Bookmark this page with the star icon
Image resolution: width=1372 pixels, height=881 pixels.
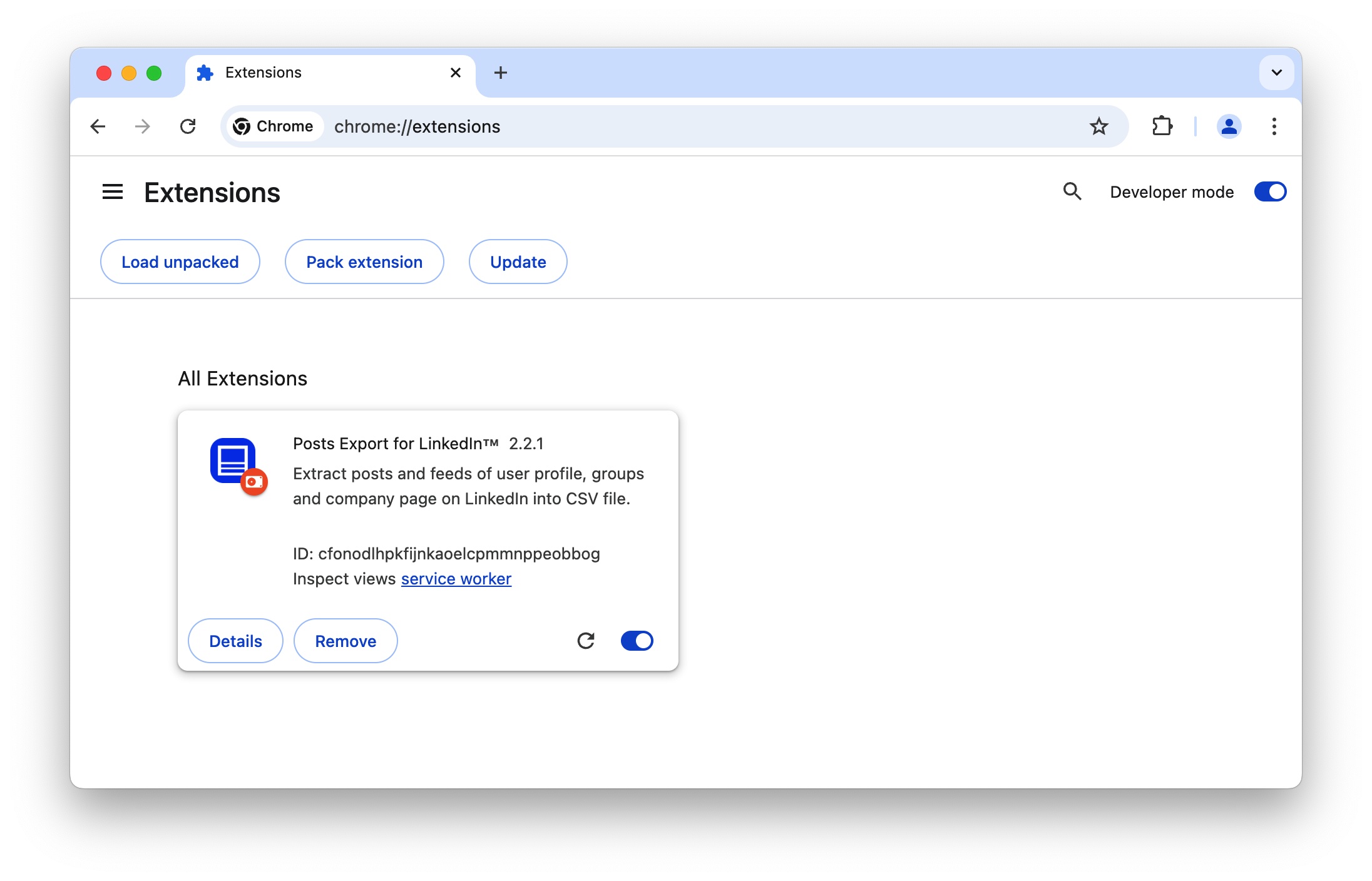point(1100,126)
